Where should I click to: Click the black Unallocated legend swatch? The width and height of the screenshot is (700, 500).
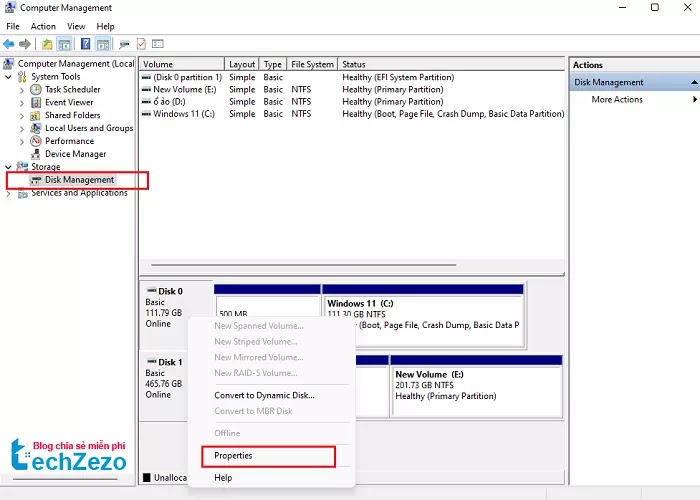[146, 478]
